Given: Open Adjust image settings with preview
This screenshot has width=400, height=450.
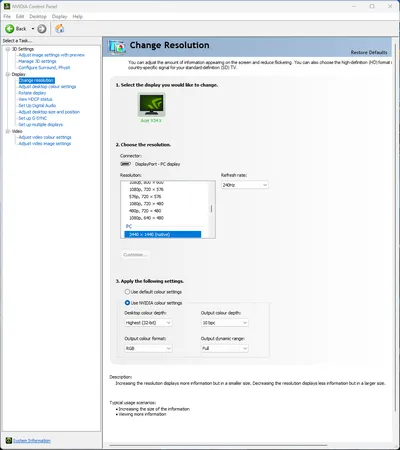Looking at the screenshot, I should [52, 55].
